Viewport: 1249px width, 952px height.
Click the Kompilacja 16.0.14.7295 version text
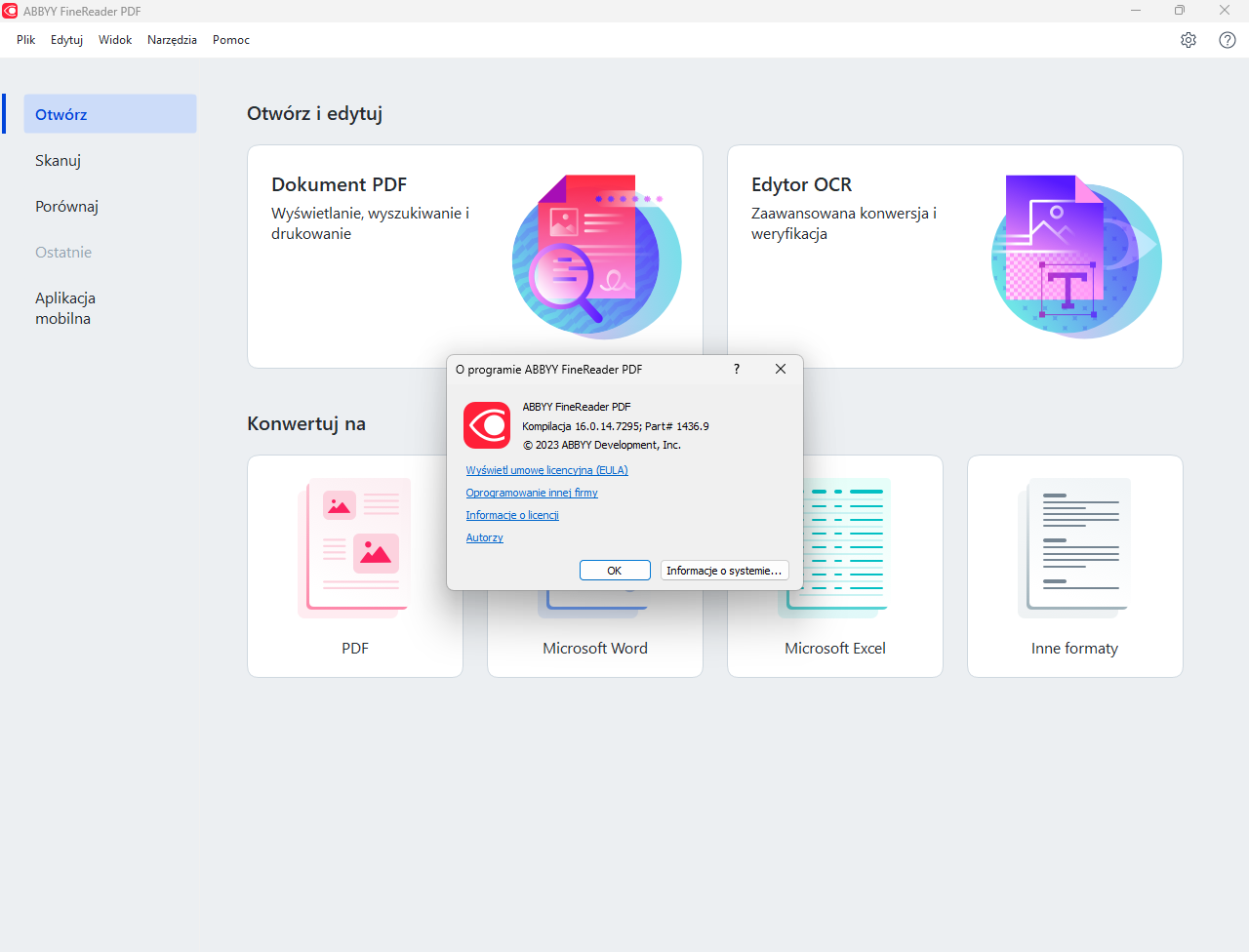(616, 426)
